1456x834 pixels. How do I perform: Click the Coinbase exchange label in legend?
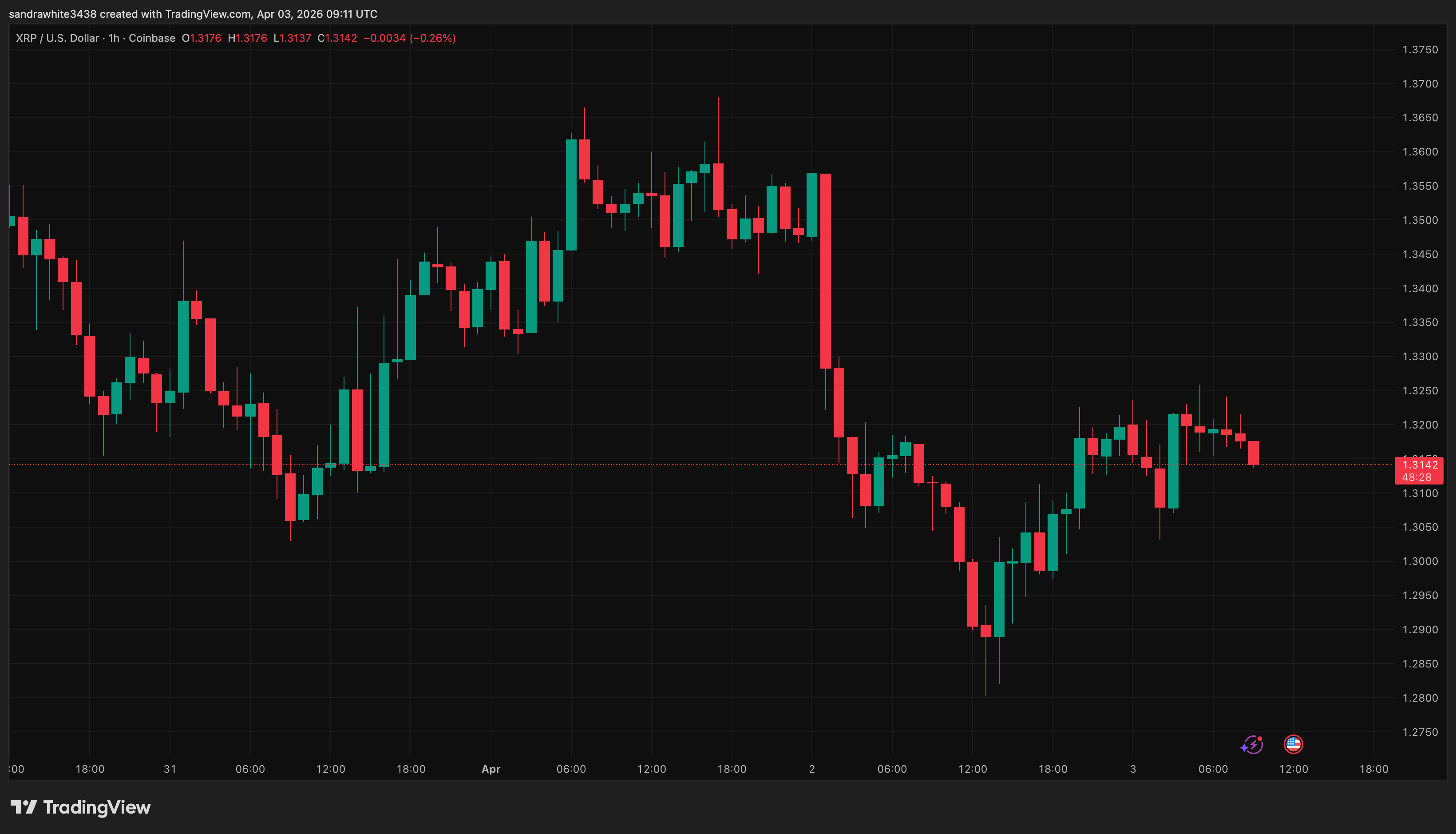point(152,38)
